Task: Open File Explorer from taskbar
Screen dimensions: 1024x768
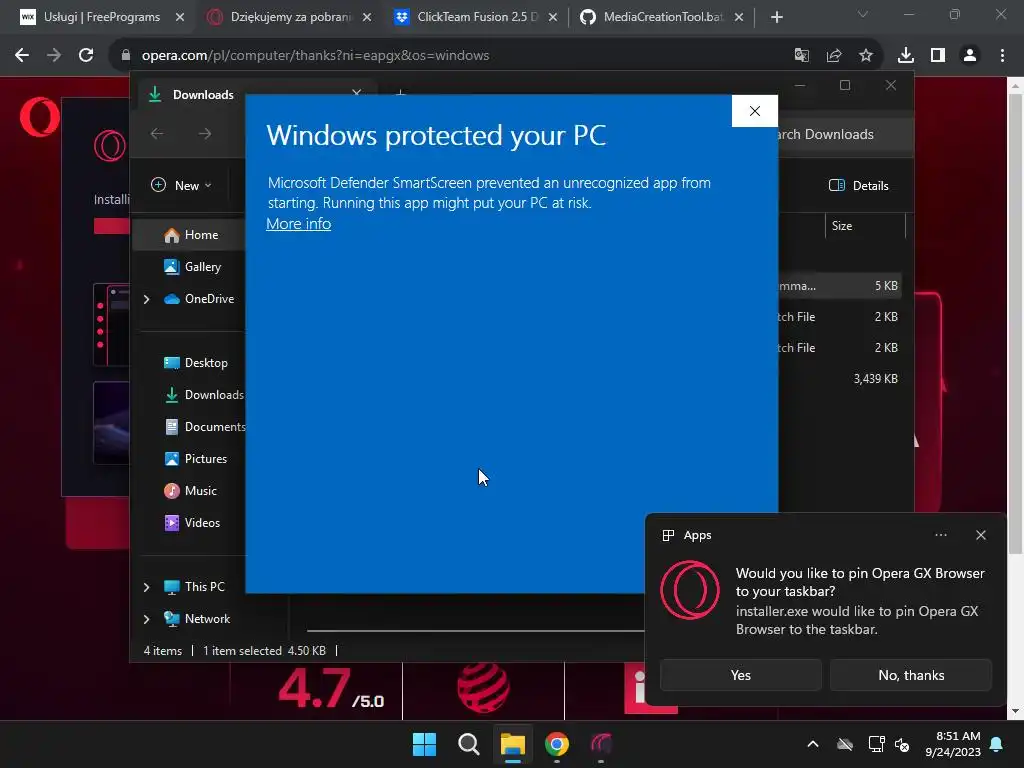Action: pos(513,744)
